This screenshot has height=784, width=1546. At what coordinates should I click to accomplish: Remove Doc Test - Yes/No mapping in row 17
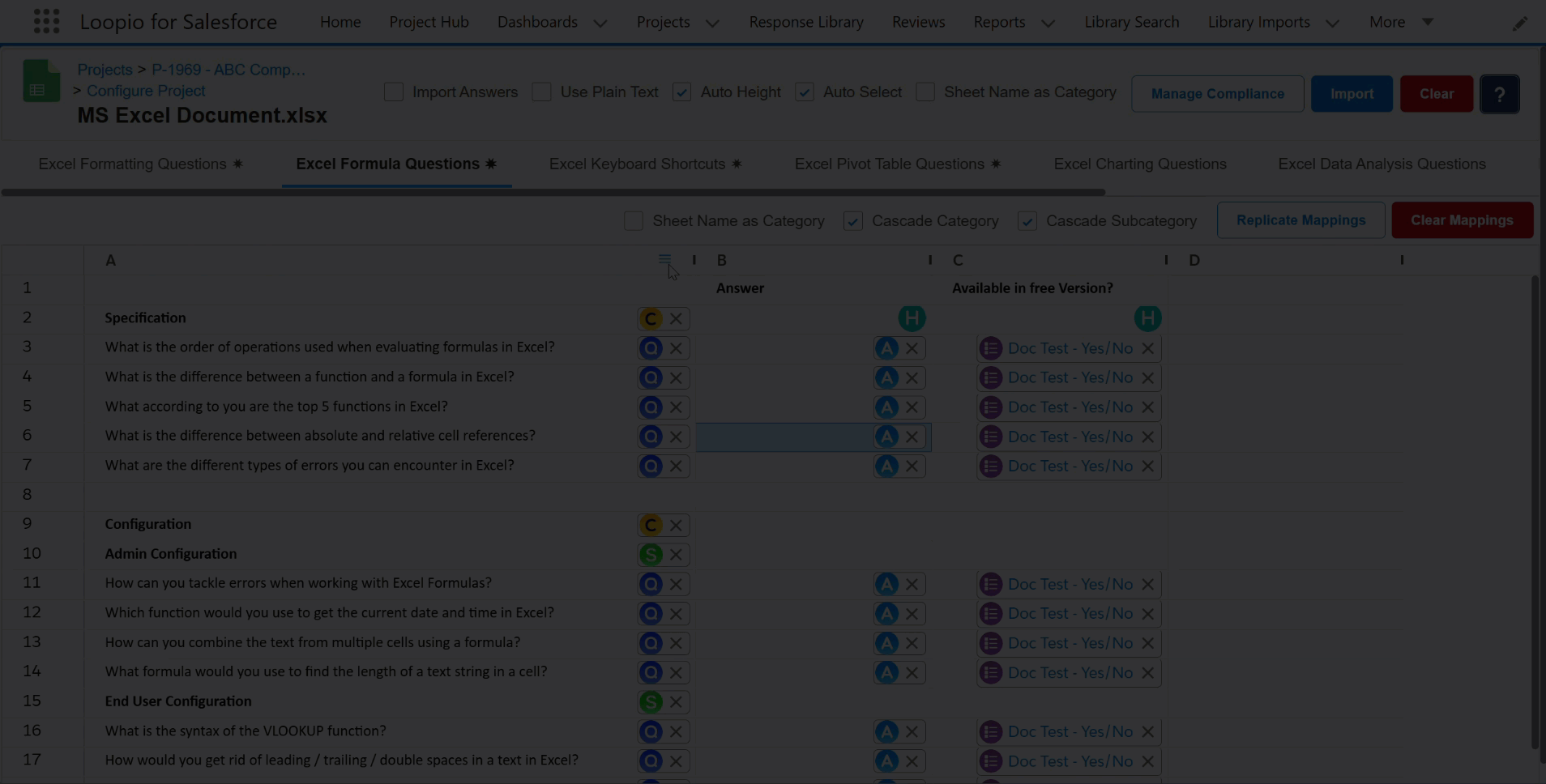pyautogui.click(x=1147, y=761)
